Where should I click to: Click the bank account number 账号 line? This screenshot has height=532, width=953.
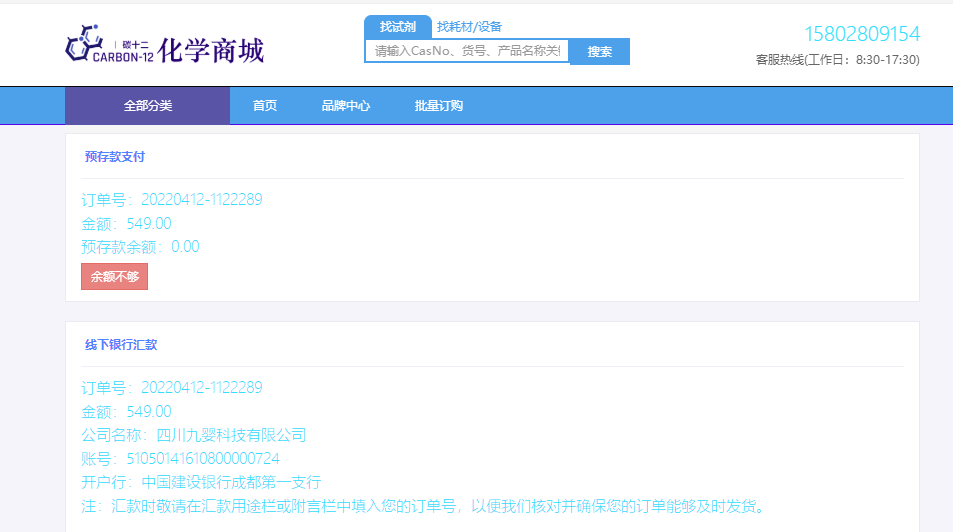(x=180, y=459)
